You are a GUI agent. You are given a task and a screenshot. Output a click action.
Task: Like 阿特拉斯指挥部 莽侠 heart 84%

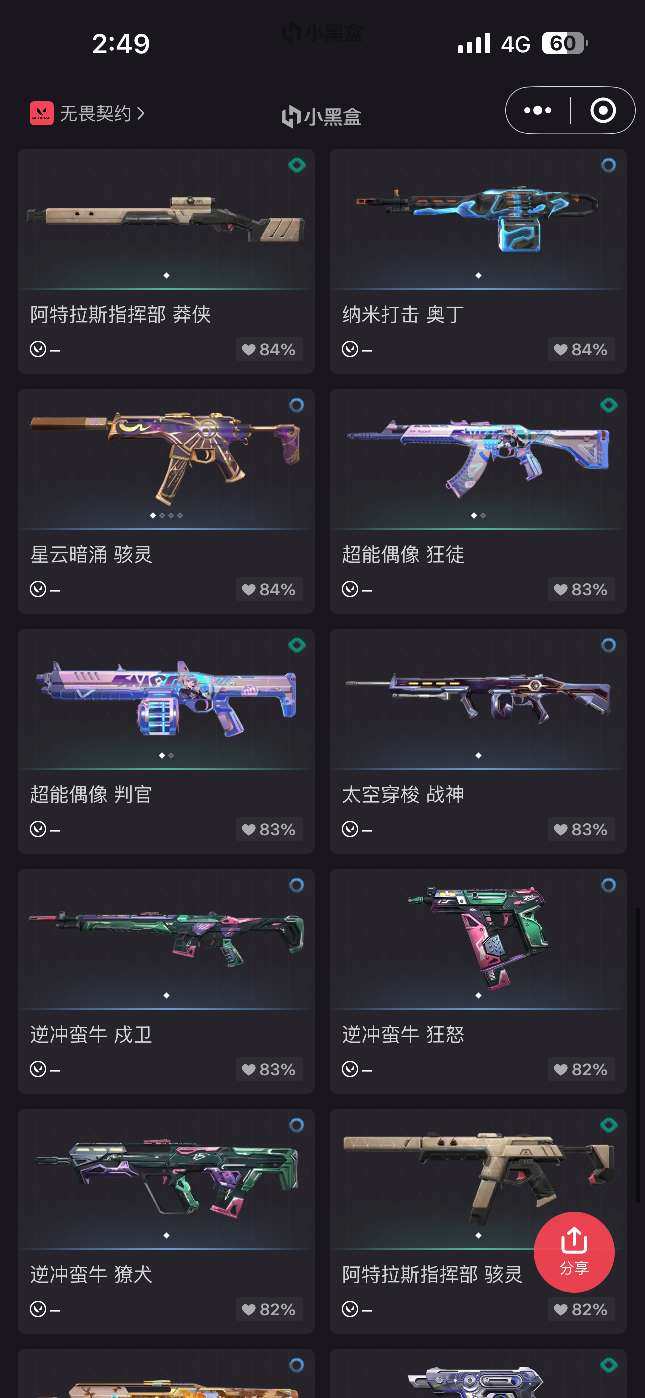pos(269,349)
